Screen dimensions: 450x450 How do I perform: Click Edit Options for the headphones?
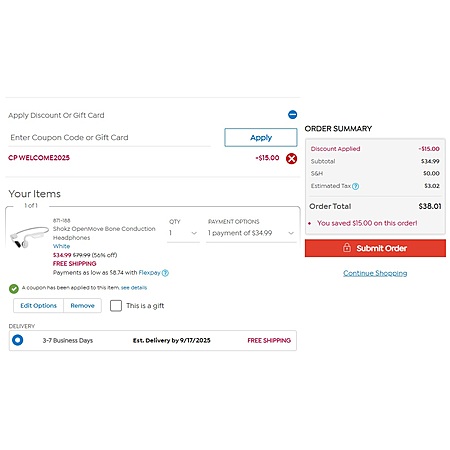point(38,306)
